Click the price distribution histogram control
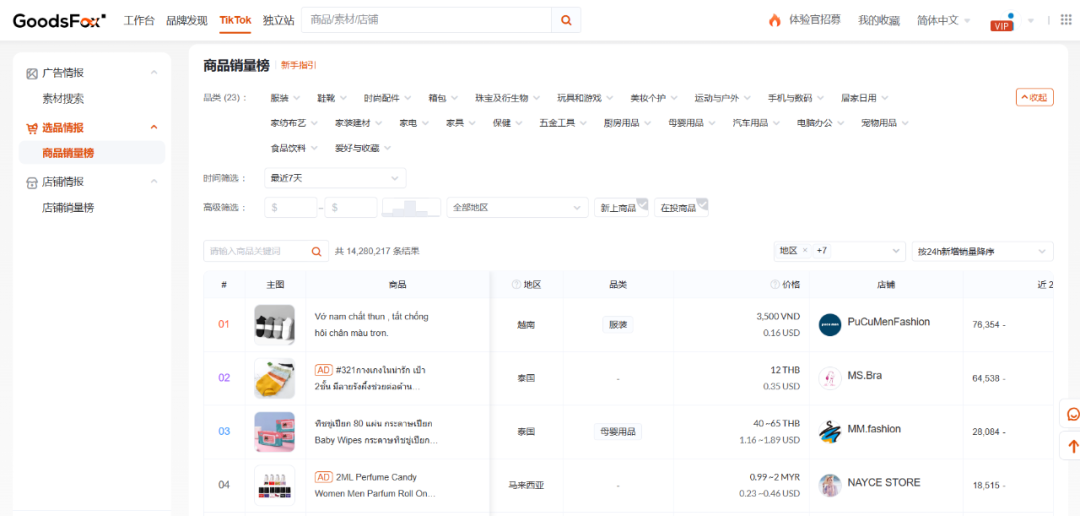Viewport: 1080px width, 516px height. click(411, 207)
